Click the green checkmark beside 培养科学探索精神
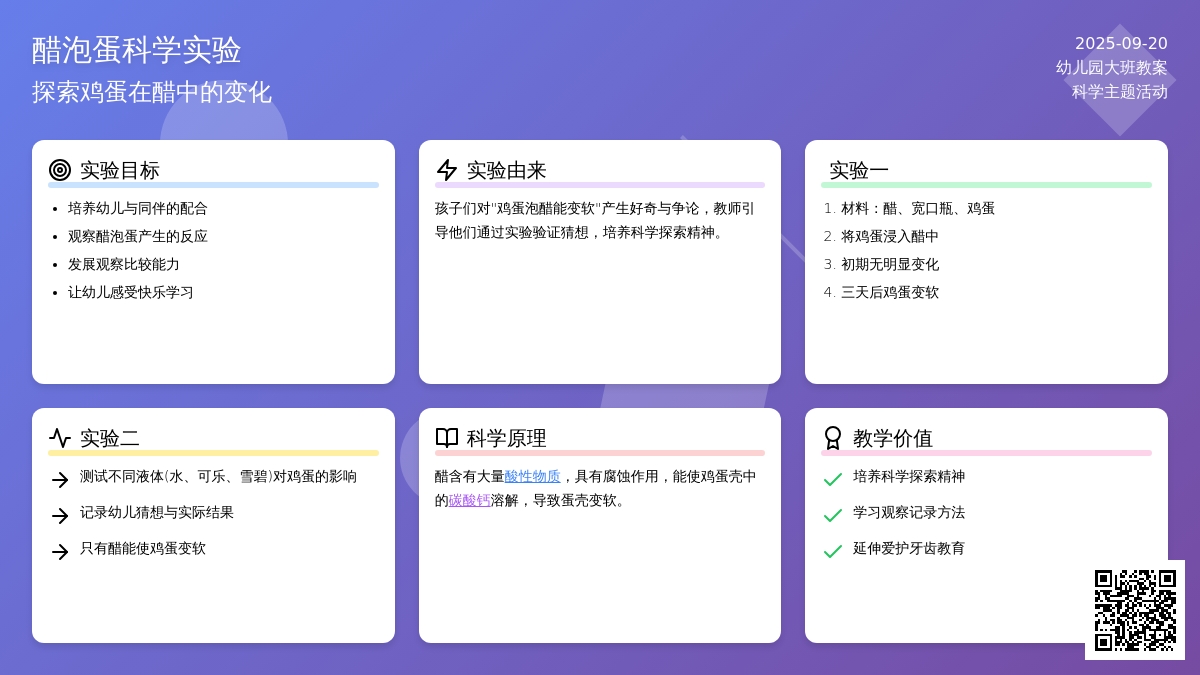This screenshot has height=675, width=1200. [832, 480]
